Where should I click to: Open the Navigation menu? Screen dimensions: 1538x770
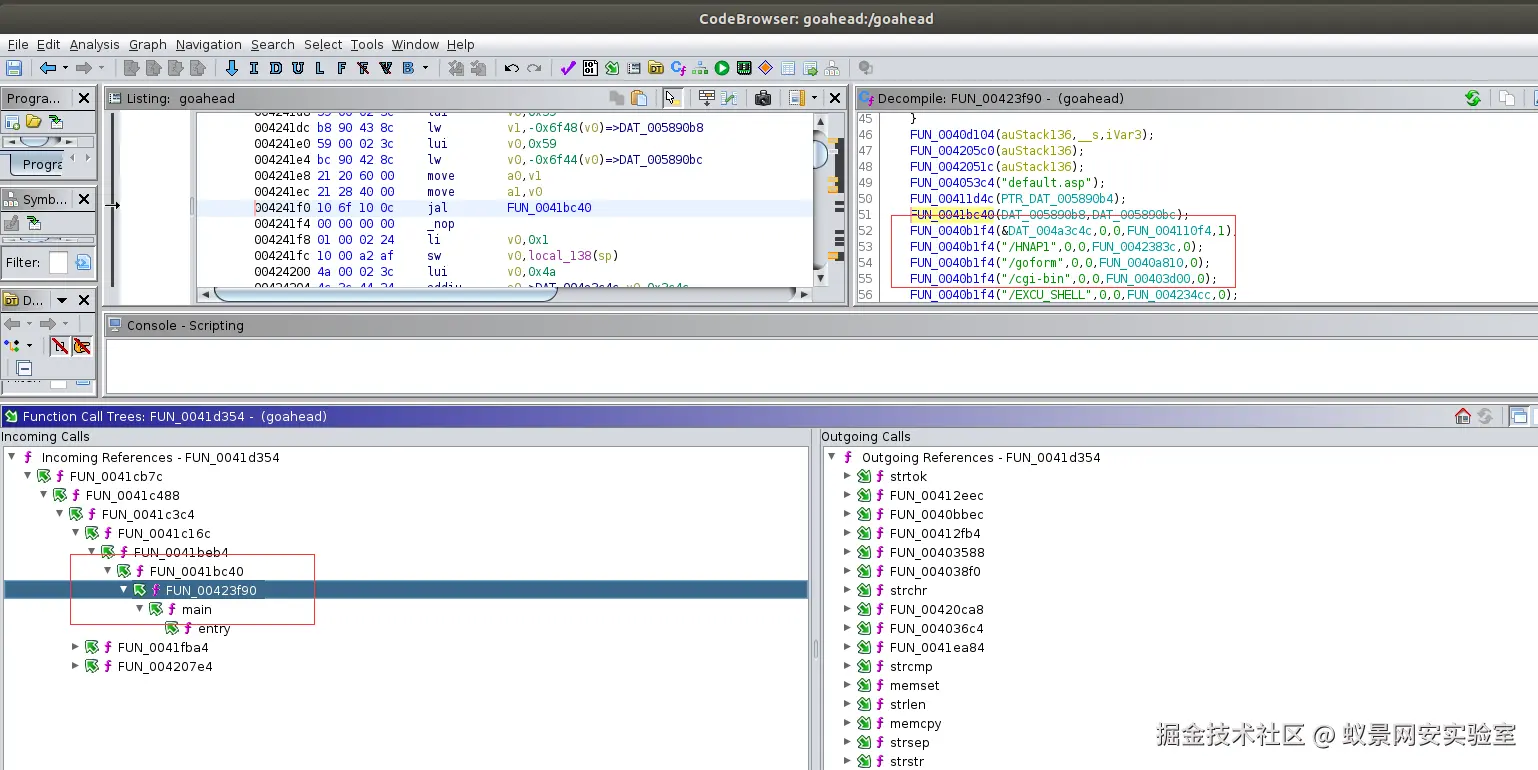coord(208,44)
